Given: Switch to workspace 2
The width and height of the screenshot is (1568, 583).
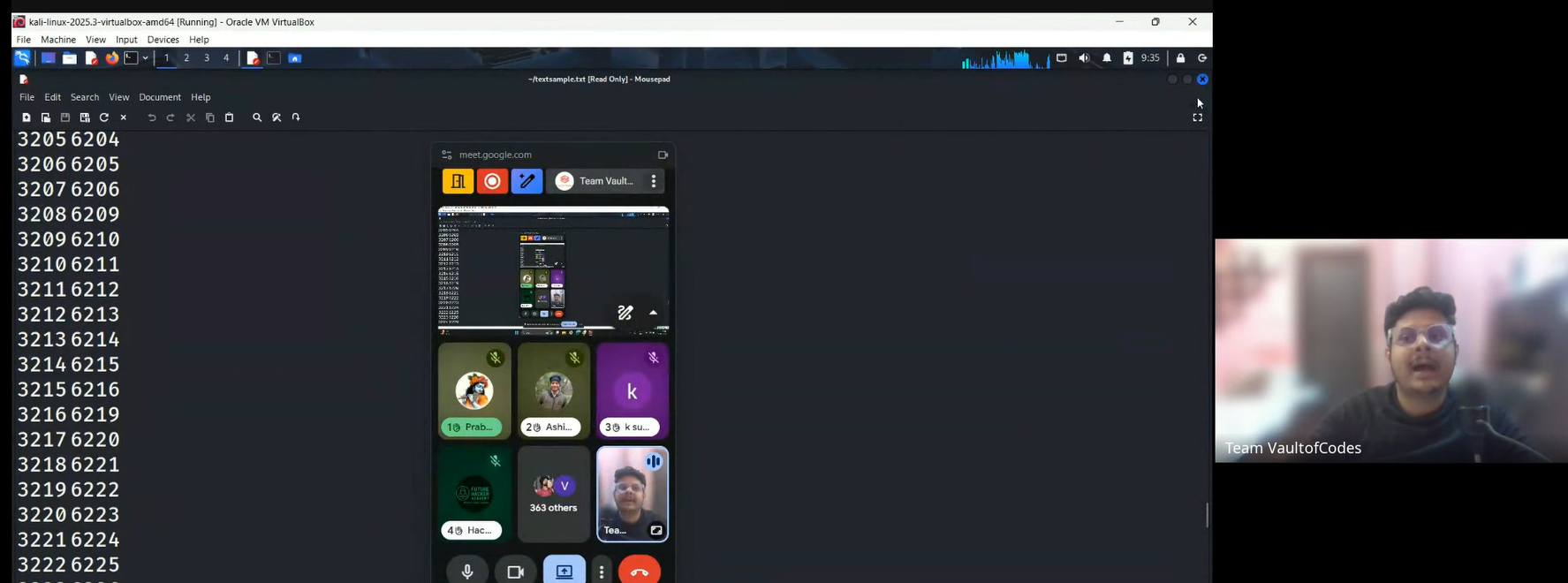Looking at the screenshot, I should point(186,58).
